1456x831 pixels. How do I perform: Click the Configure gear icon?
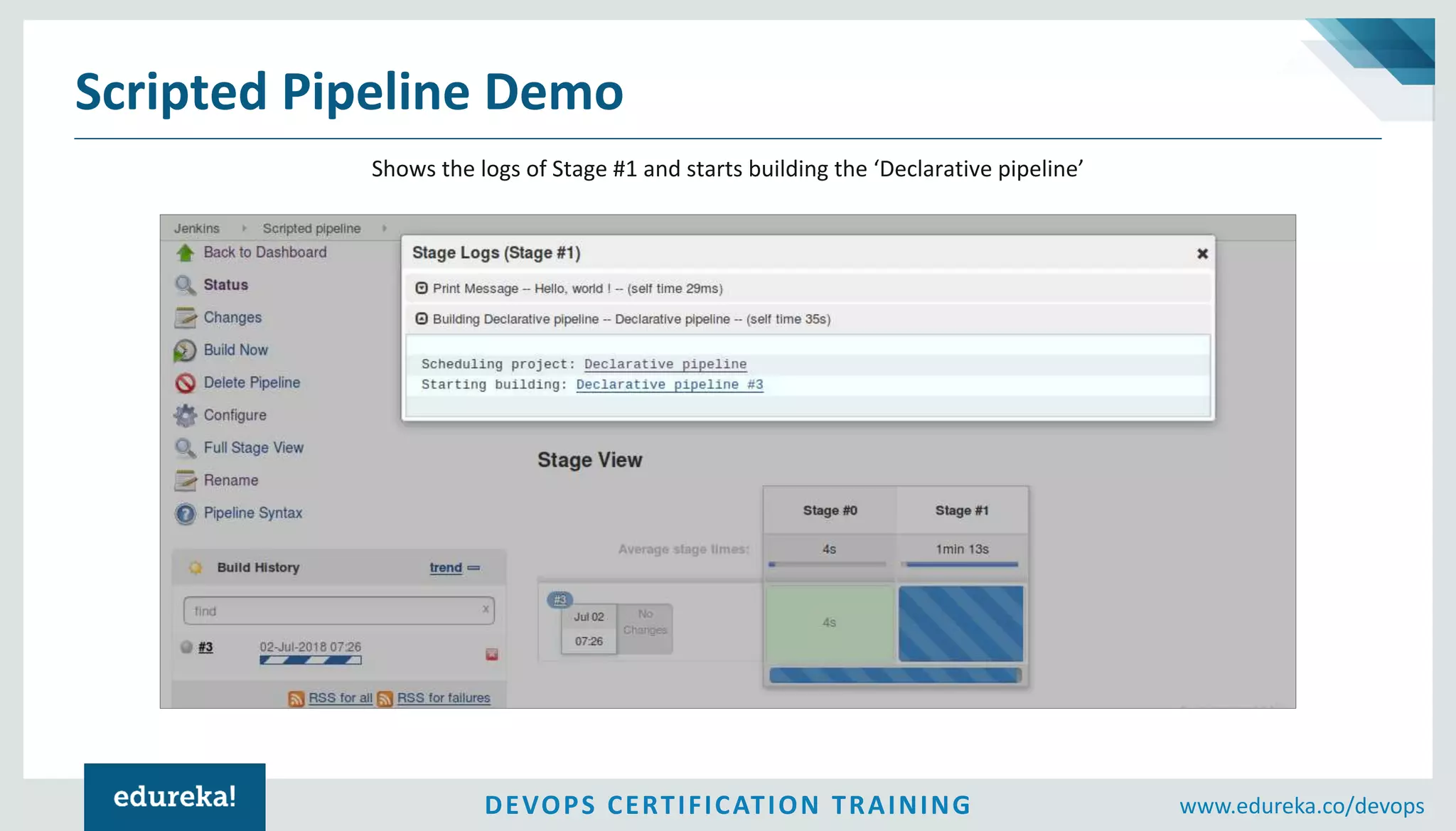[185, 415]
